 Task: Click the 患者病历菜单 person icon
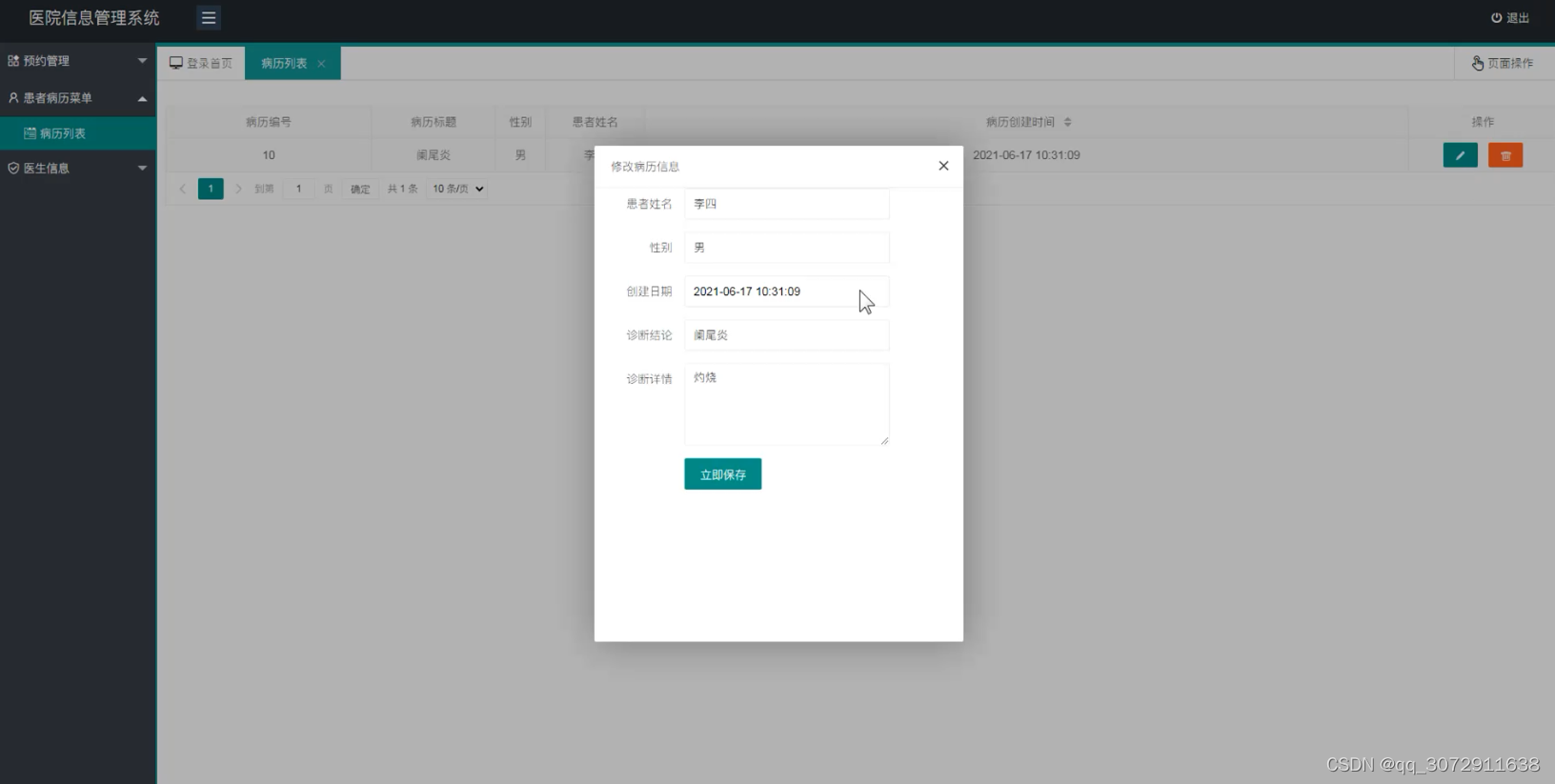[13, 98]
